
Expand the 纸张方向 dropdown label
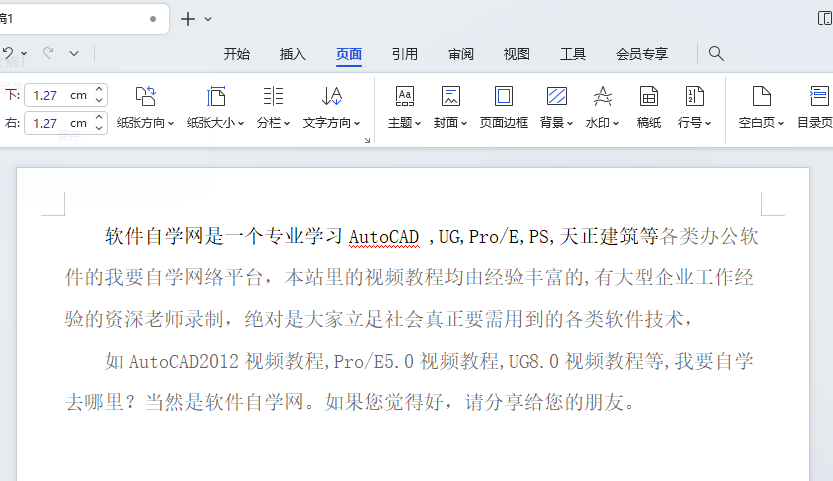(x=146, y=123)
